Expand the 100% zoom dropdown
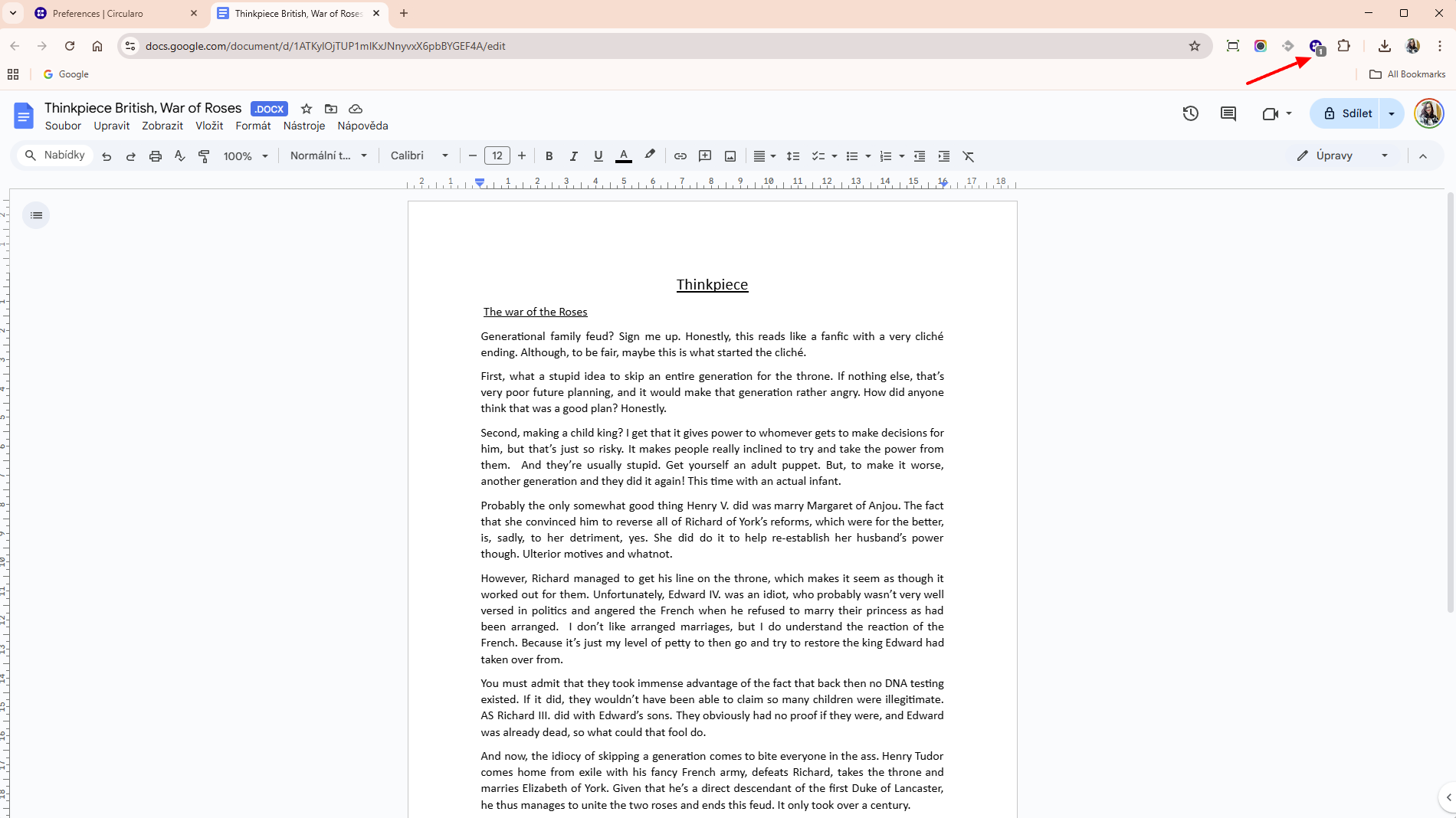The height and width of the screenshot is (818, 1456). pyautogui.click(x=246, y=156)
